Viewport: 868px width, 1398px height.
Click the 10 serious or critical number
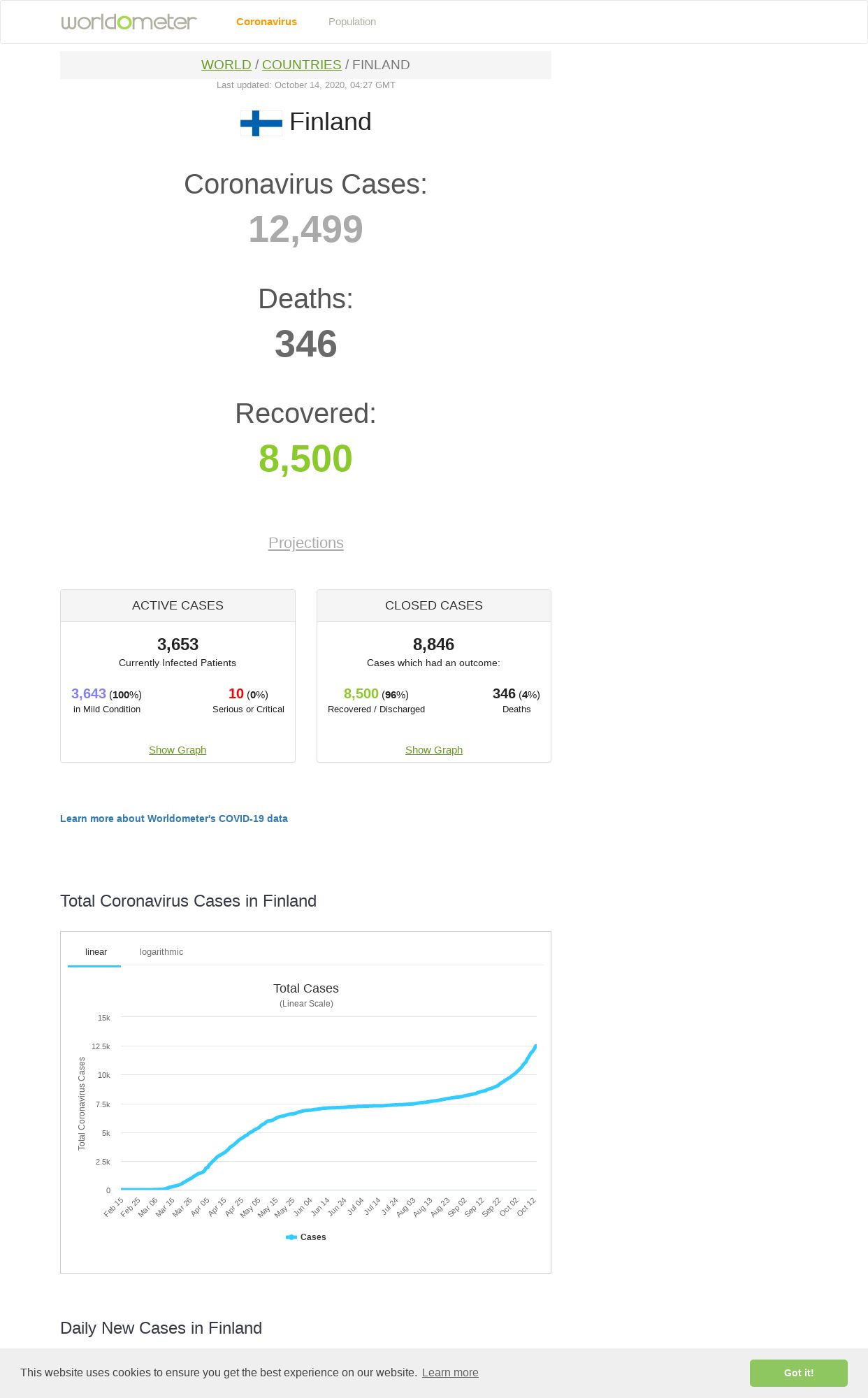pyautogui.click(x=236, y=693)
